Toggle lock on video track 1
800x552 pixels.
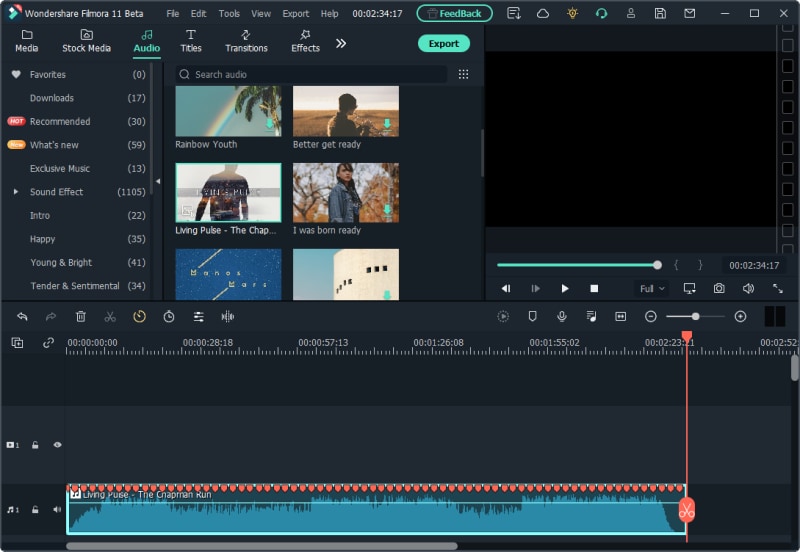pos(35,445)
